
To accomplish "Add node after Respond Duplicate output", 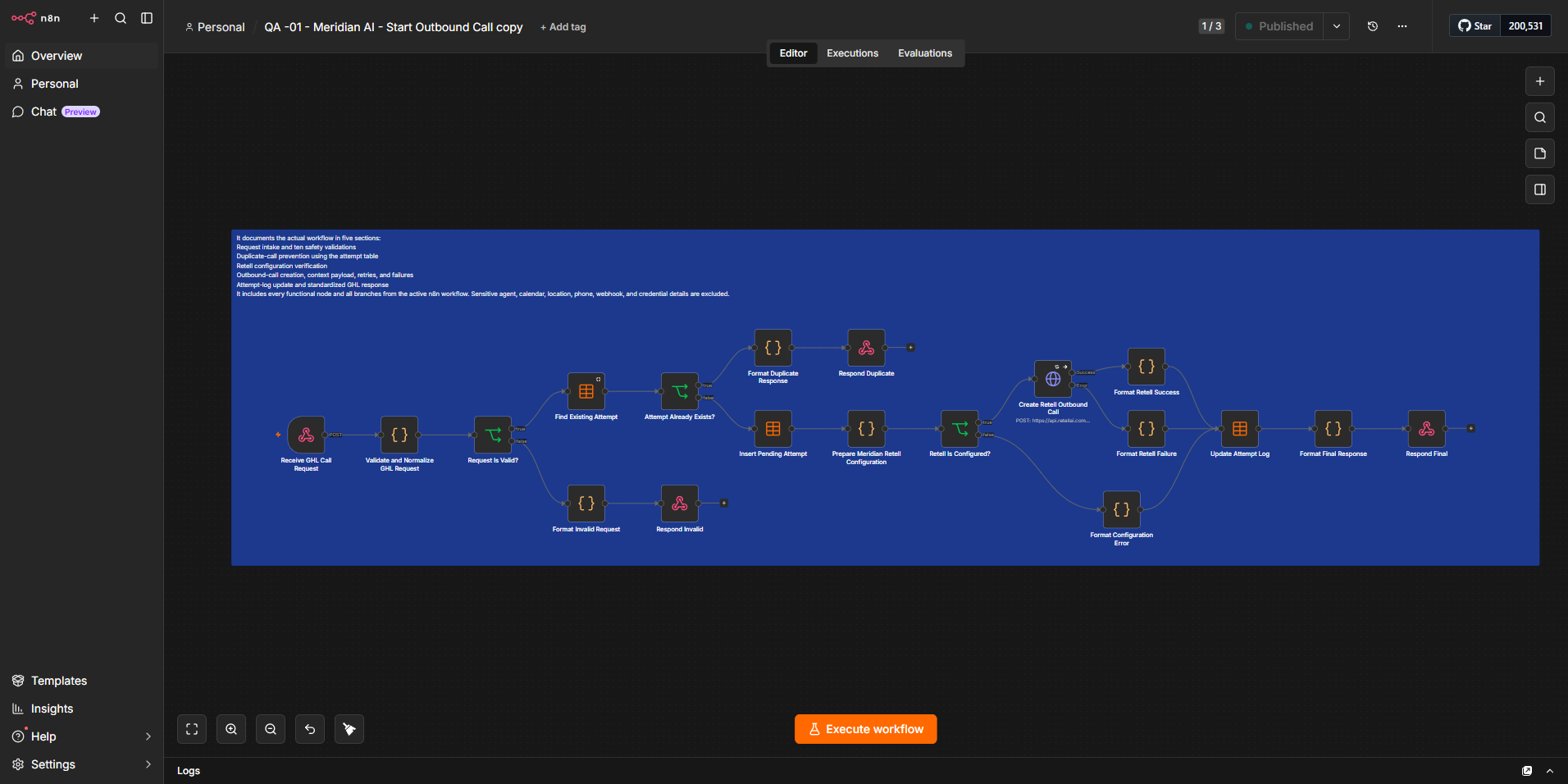I will [x=911, y=348].
